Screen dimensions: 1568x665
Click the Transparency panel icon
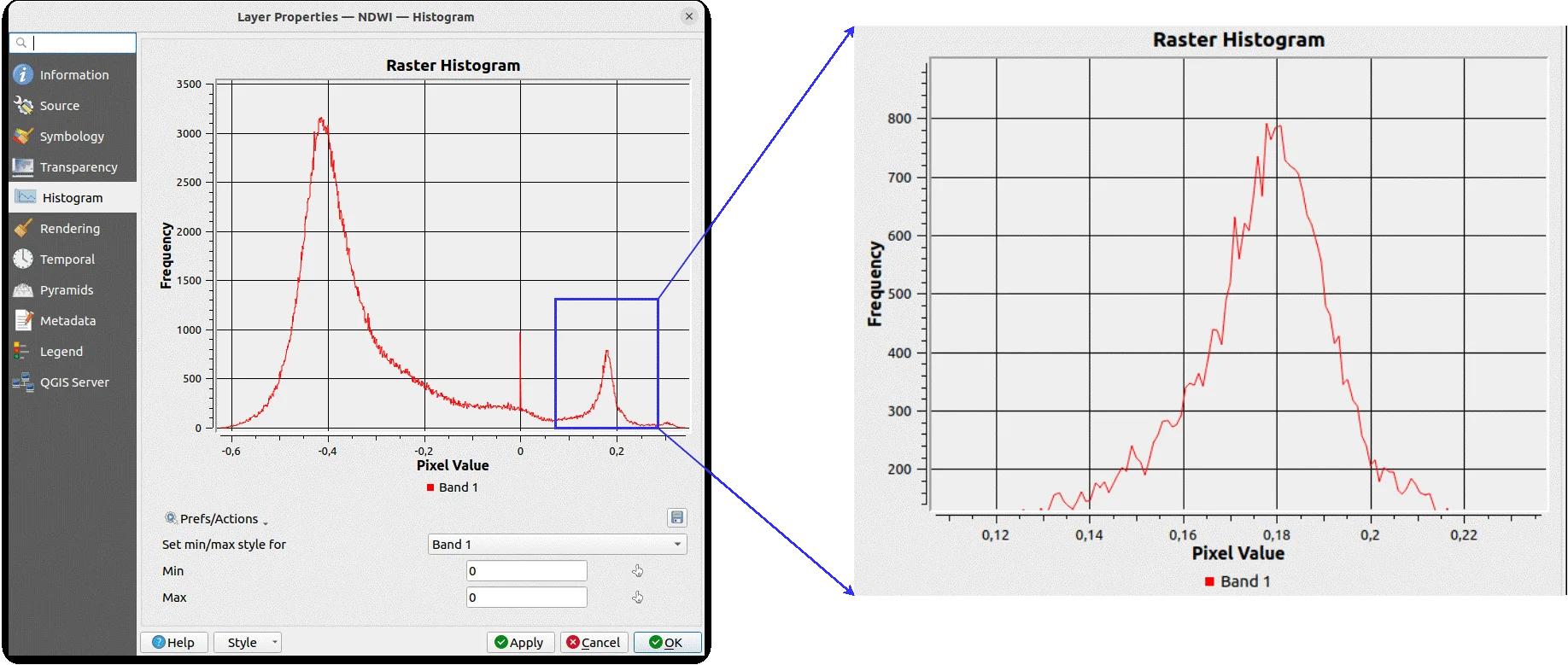tap(23, 167)
